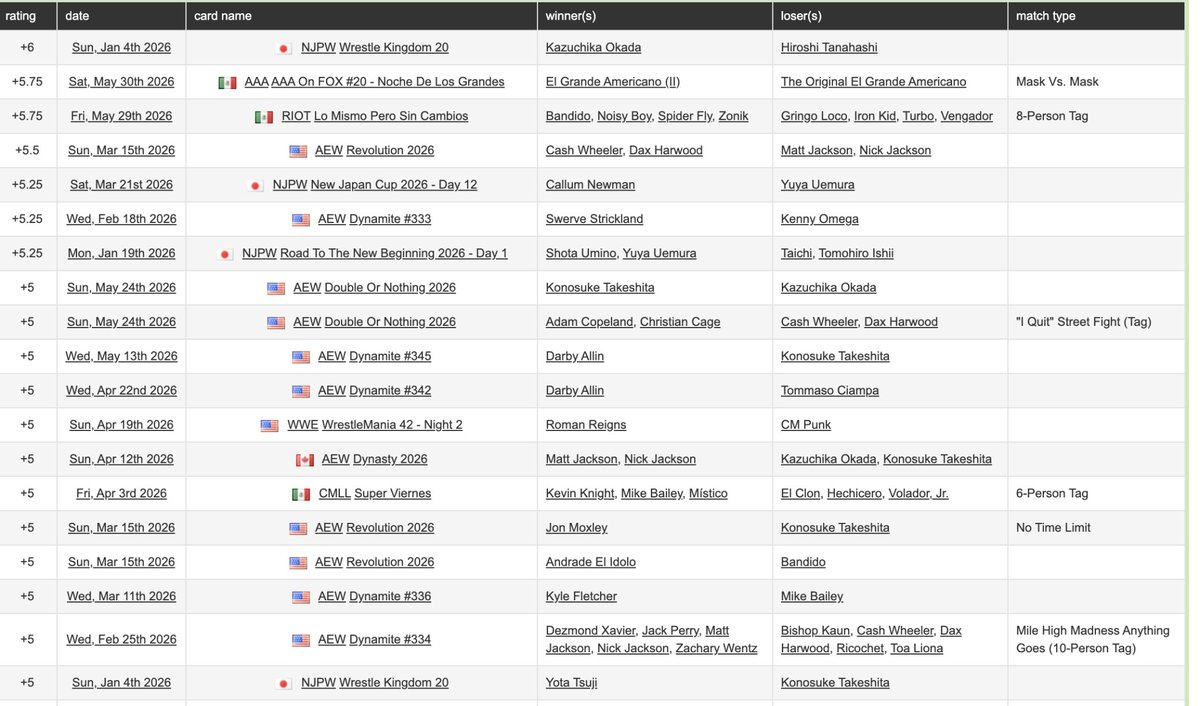Viewport: 1200px width, 706px height.
Task: Click the US flag beside AEW Dynamite #345
Action: (301, 357)
